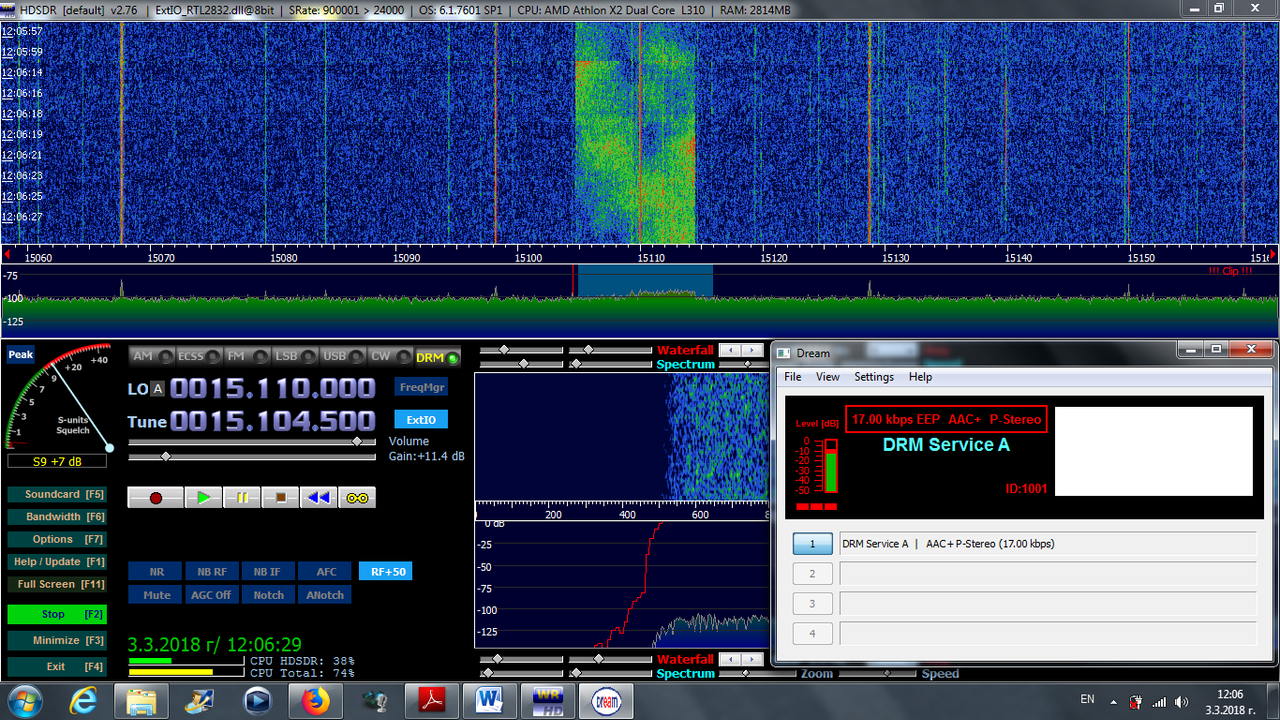1280x720 pixels.
Task: Toggle the ANotch auto notch filter
Action: (325, 595)
